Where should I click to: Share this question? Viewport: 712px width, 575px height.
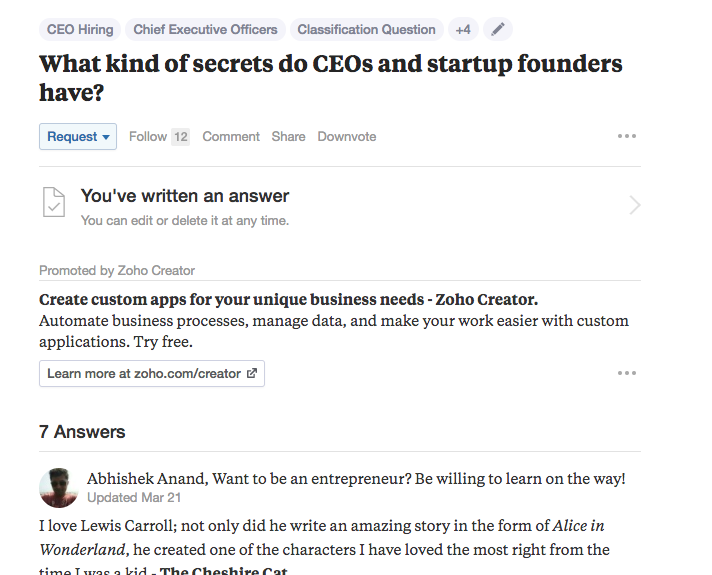pyautogui.click(x=288, y=137)
